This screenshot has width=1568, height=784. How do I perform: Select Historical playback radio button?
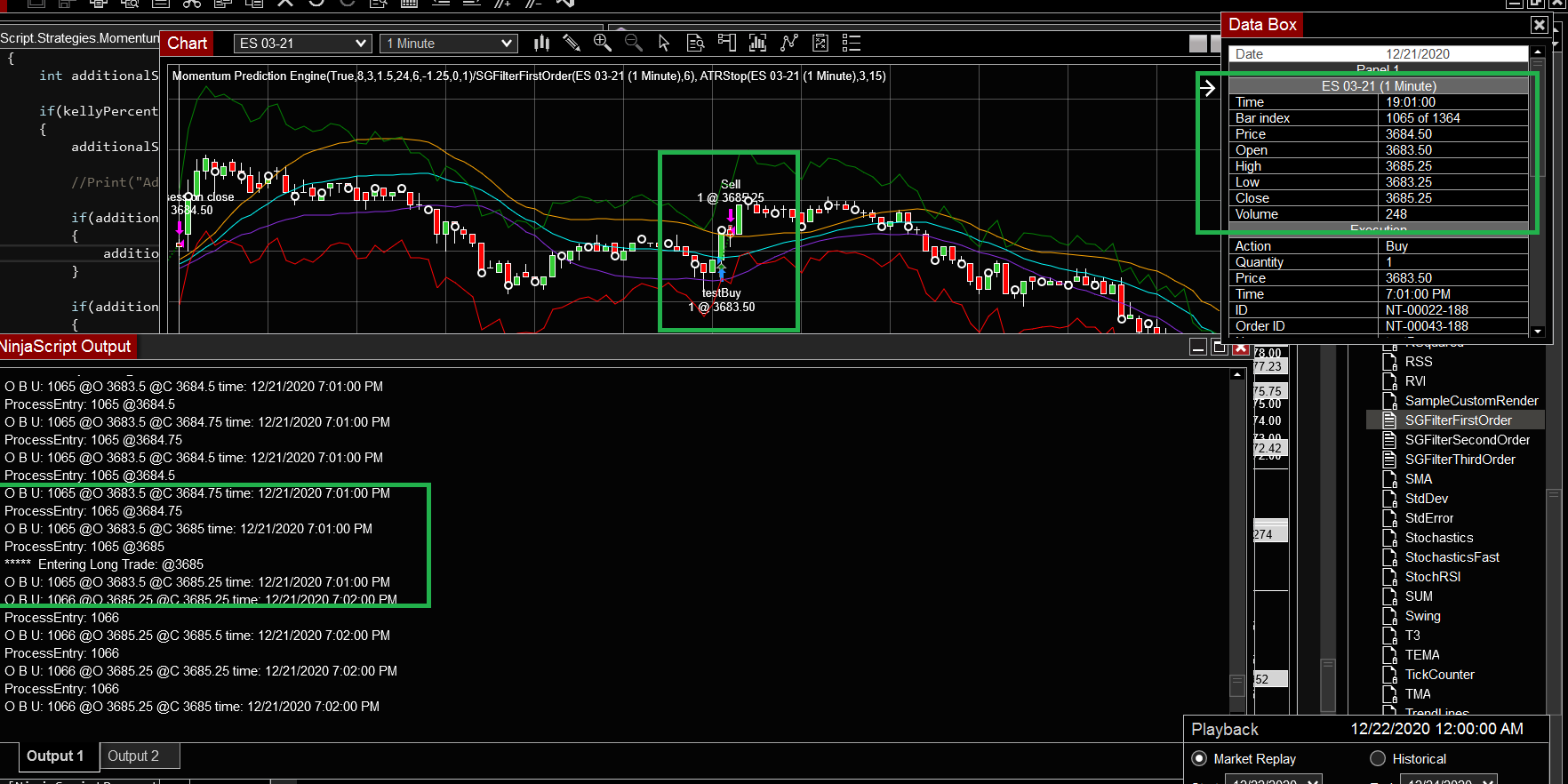click(x=1378, y=758)
